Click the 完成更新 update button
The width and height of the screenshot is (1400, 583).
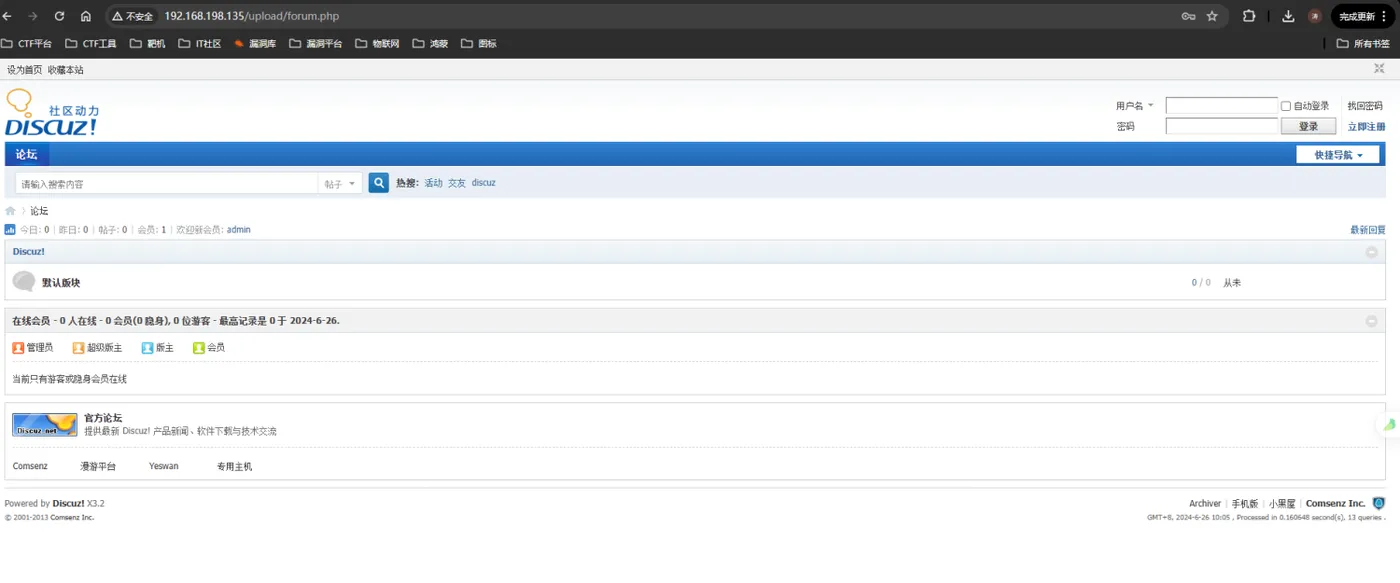tap(1364, 16)
